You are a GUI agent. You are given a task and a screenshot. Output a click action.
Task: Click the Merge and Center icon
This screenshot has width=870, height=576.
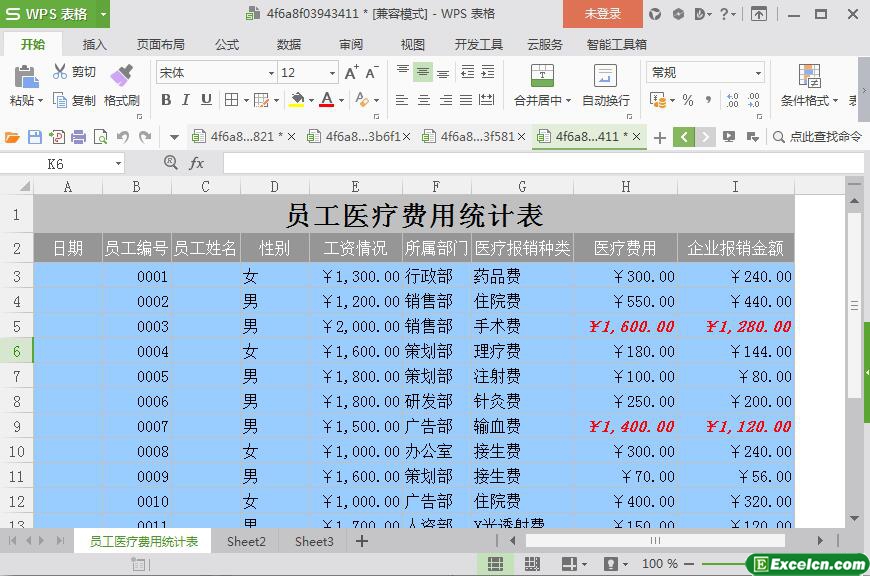(x=542, y=76)
